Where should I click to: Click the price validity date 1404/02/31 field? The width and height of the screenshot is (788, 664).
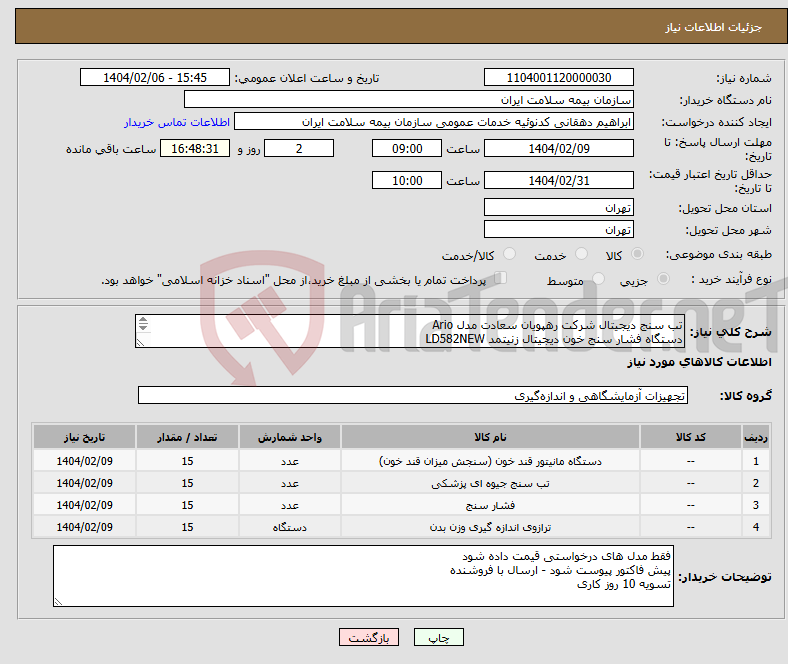pos(558,180)
